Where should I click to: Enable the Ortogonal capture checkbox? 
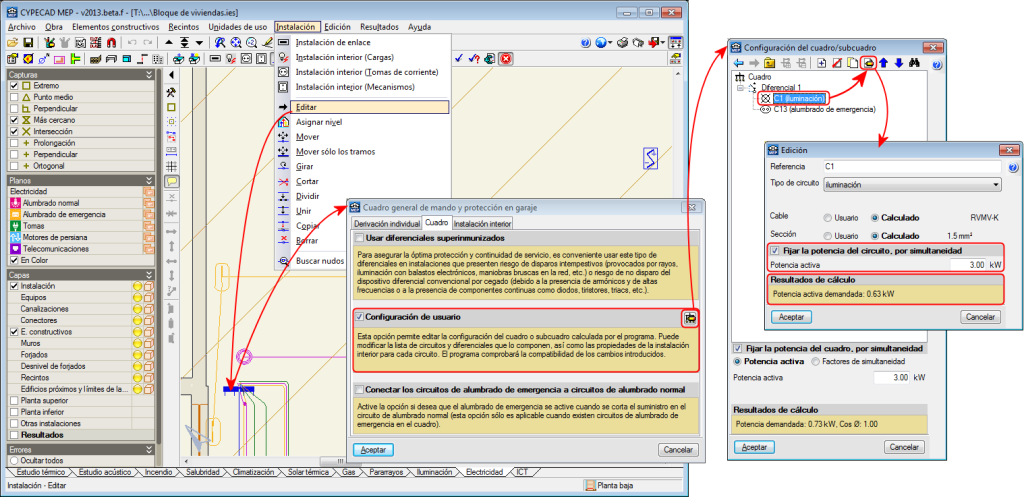[x=14, y=166]
